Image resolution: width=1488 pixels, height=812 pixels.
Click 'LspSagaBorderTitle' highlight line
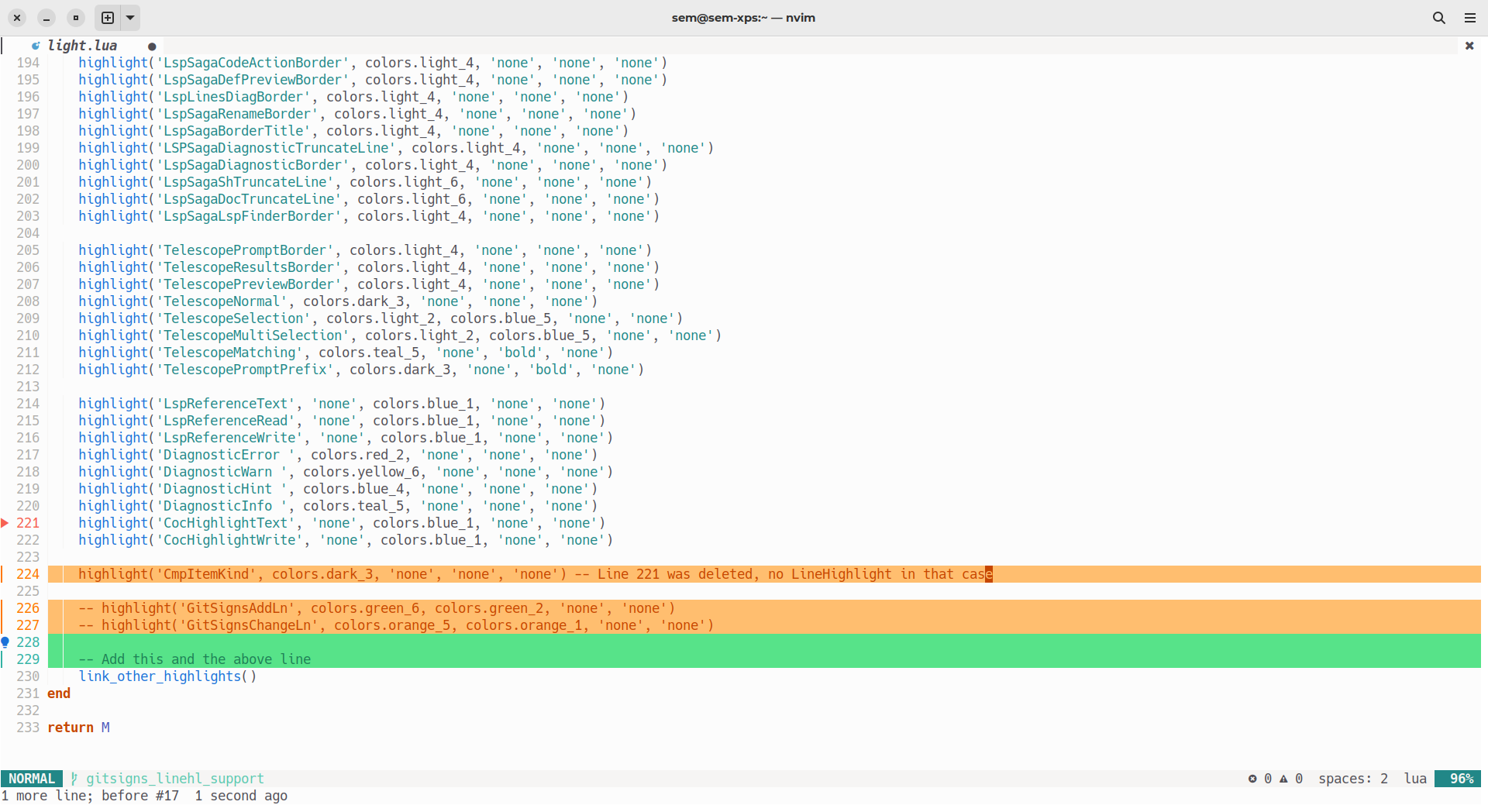pos(353,131)
